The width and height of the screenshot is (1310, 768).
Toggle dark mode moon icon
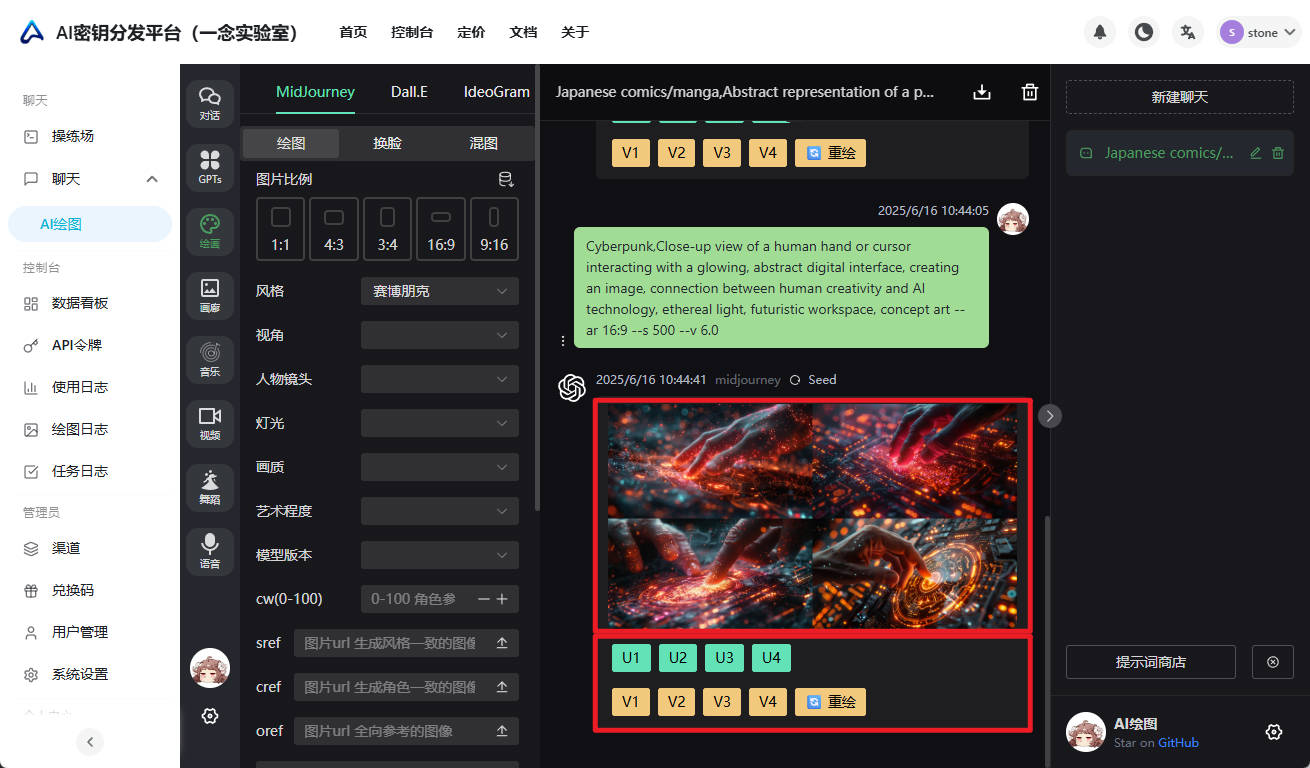coord(1144,32)
